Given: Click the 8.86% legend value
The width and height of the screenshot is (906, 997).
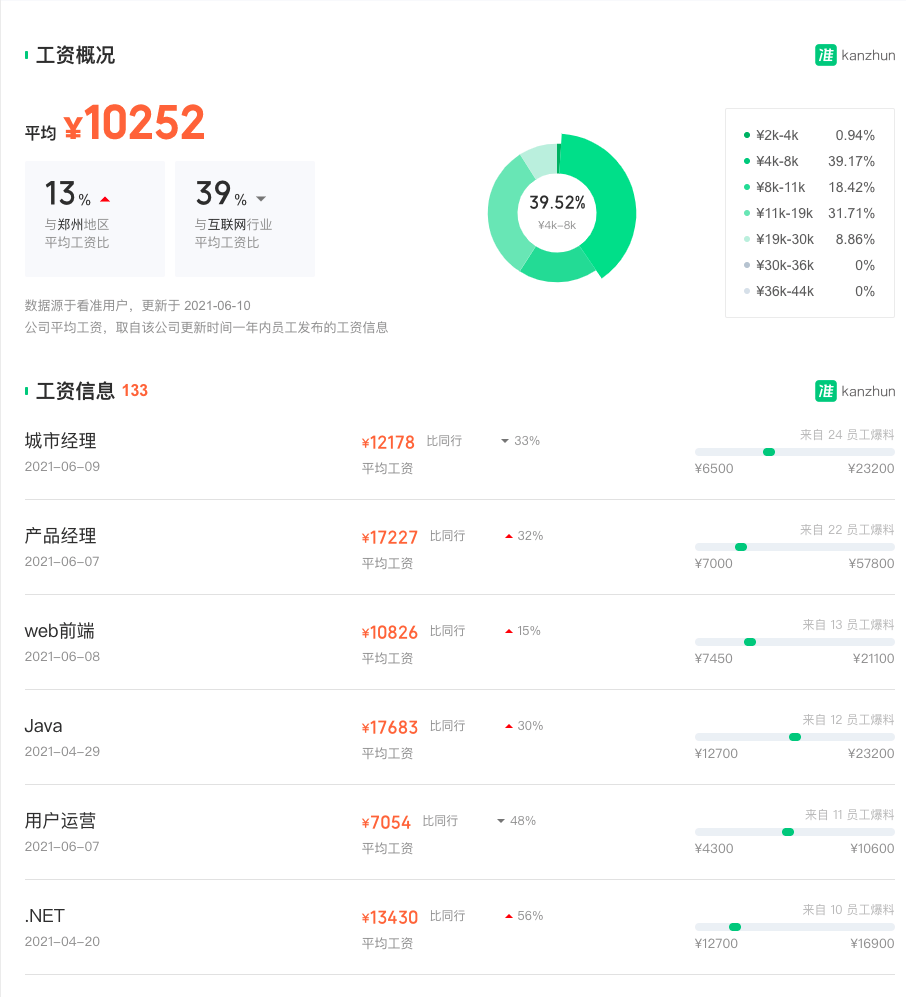Looking at the screenshot, I should [x=855, y=240].
